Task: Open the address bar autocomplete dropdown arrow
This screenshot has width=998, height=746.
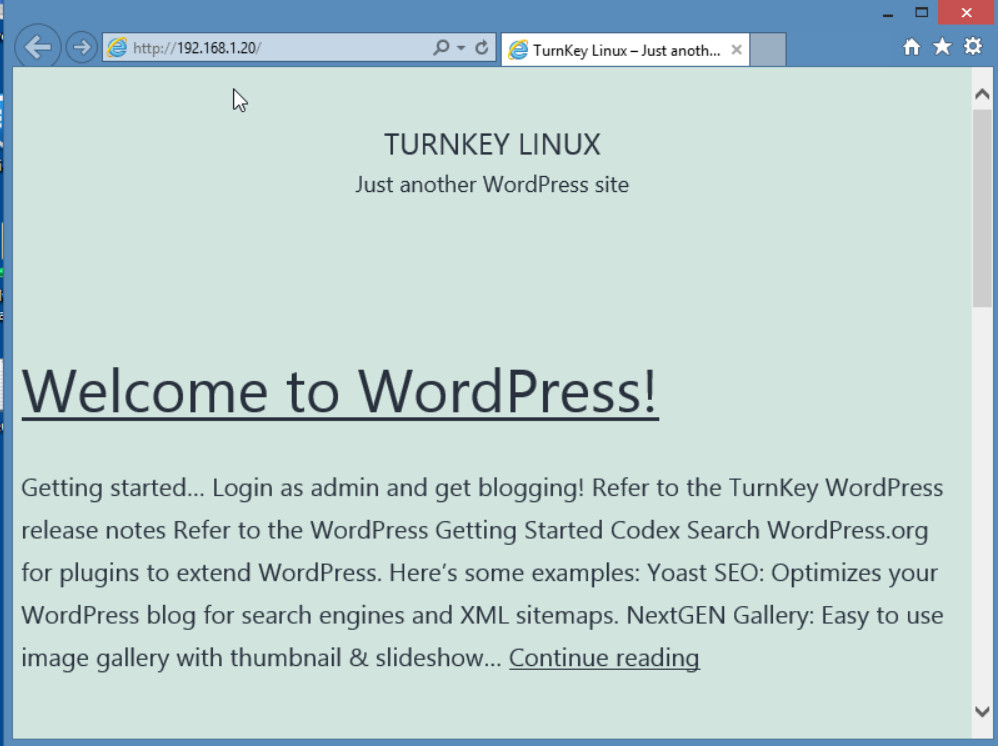Action: pos(461,48)
